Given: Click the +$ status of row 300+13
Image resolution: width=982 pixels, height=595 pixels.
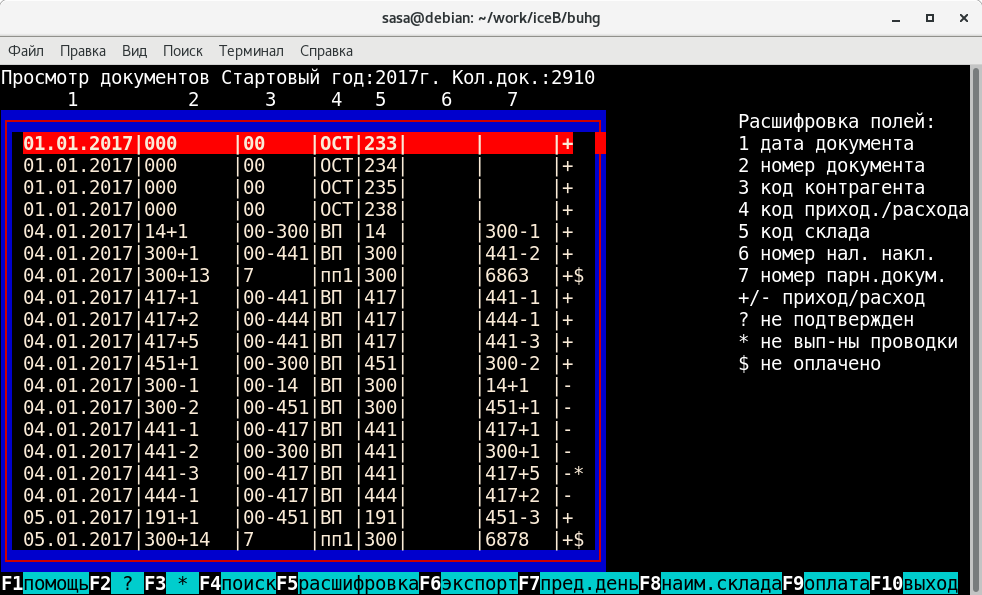Looking at the screenshot, I should (x=573, y=276).
